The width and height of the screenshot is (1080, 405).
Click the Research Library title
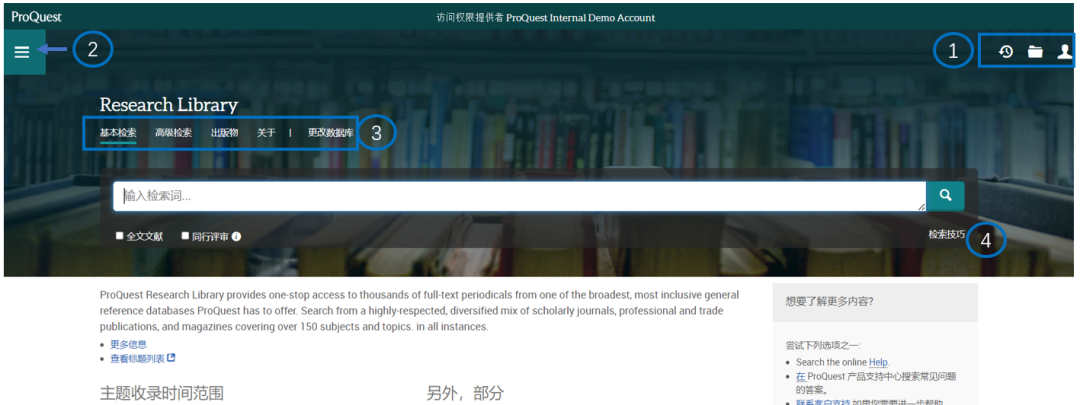(x=169, y=105)
